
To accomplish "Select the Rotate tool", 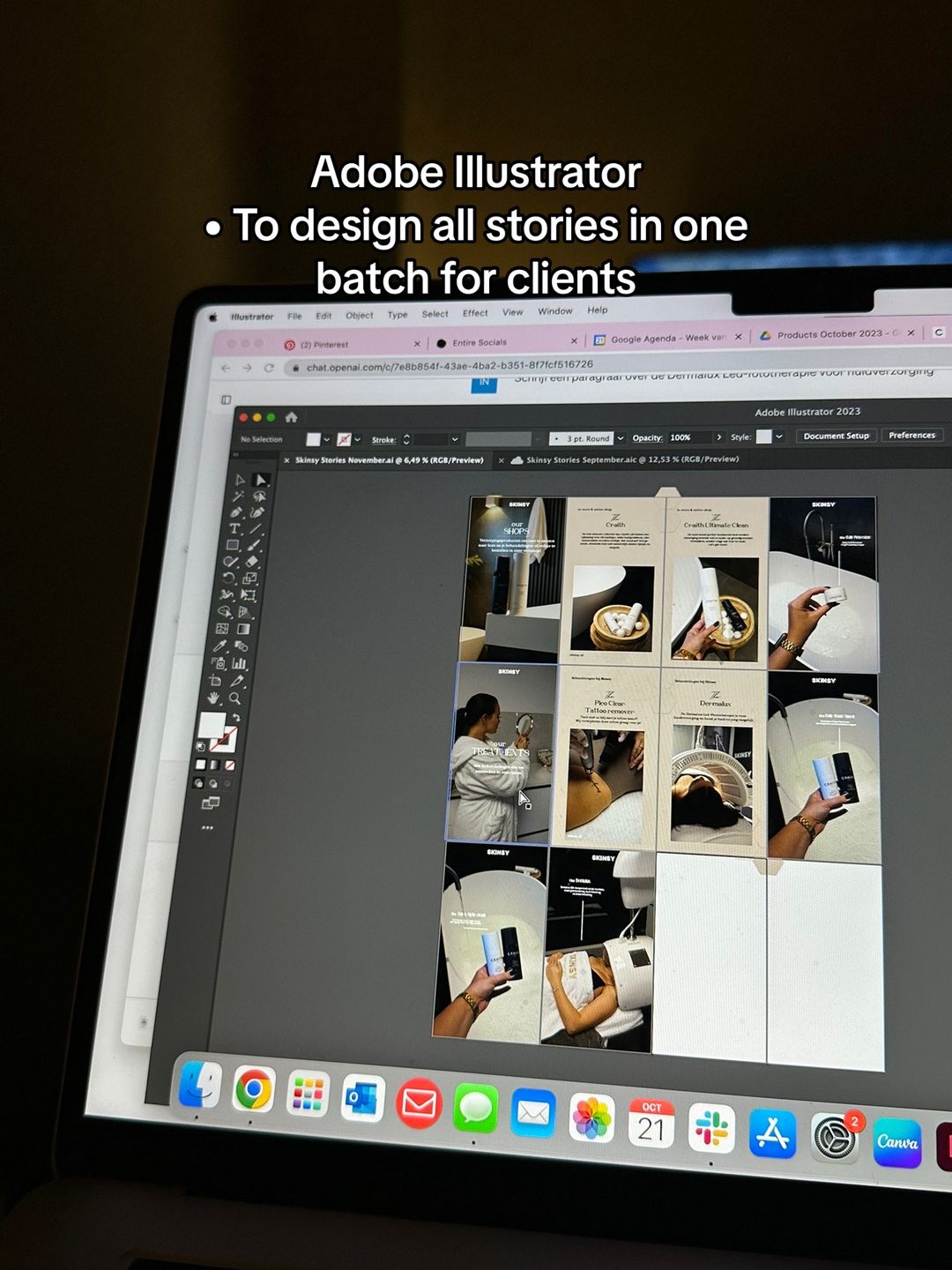I will [229, 578].
